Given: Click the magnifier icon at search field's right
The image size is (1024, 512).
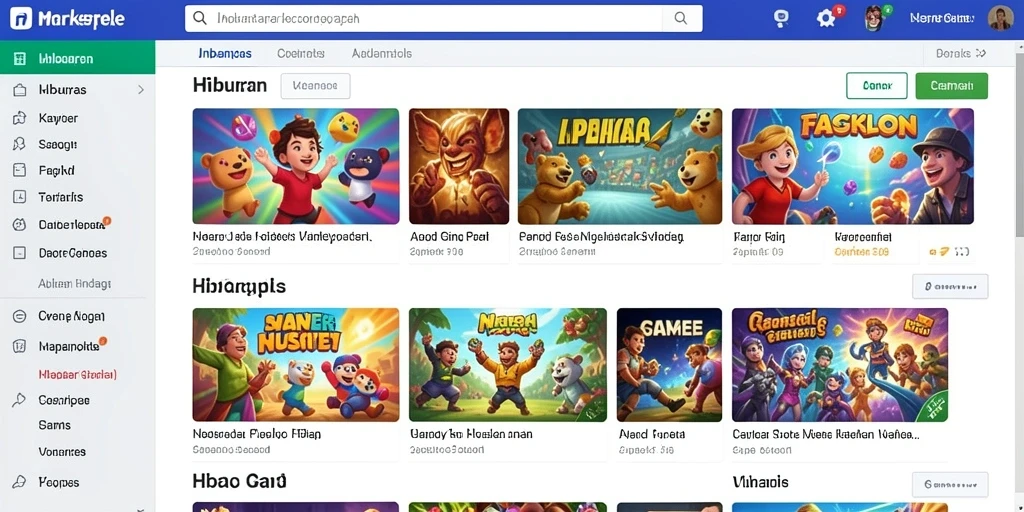Looking at the screenshot, I should (680, 18).
